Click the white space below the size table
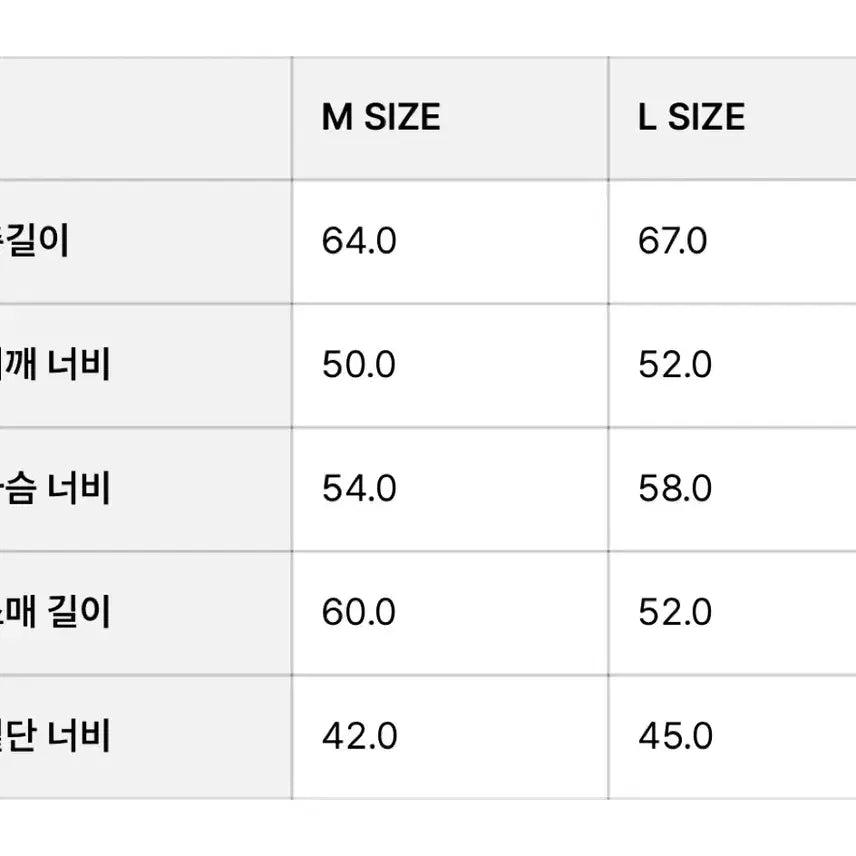Image resolution: width=856 pixels, height=856 pixels. [x=428, y=828]
